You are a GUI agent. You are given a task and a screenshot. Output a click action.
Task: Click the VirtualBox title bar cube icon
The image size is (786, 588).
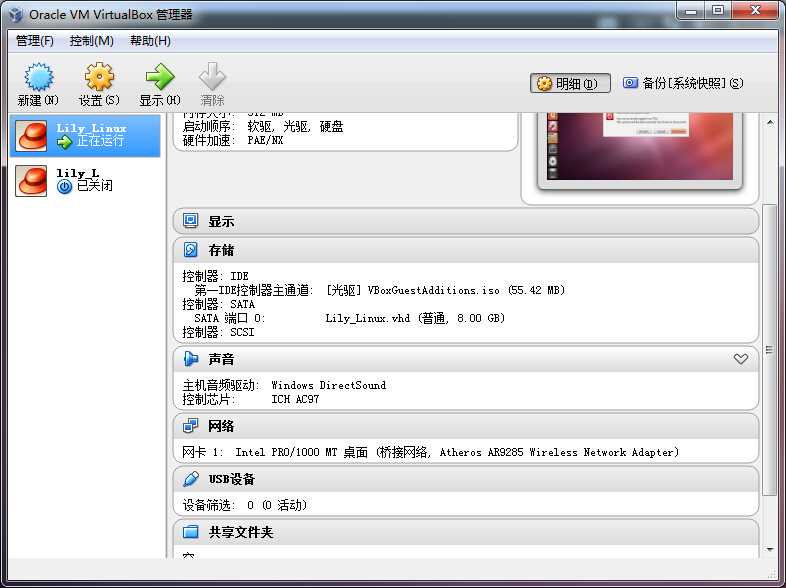(16, 15)
